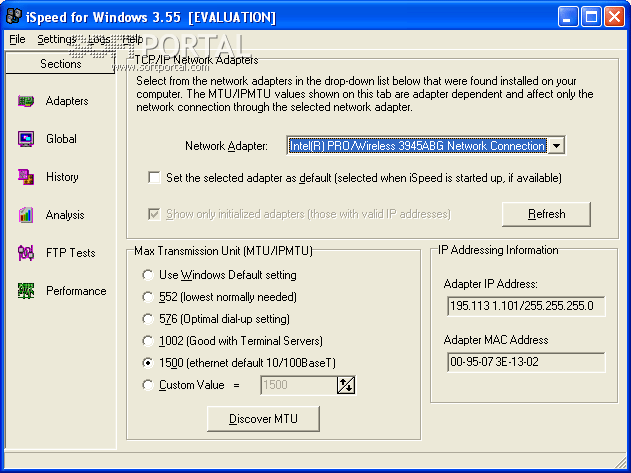
Task: Select the Custom Value radio button
Action: (148, 385)
